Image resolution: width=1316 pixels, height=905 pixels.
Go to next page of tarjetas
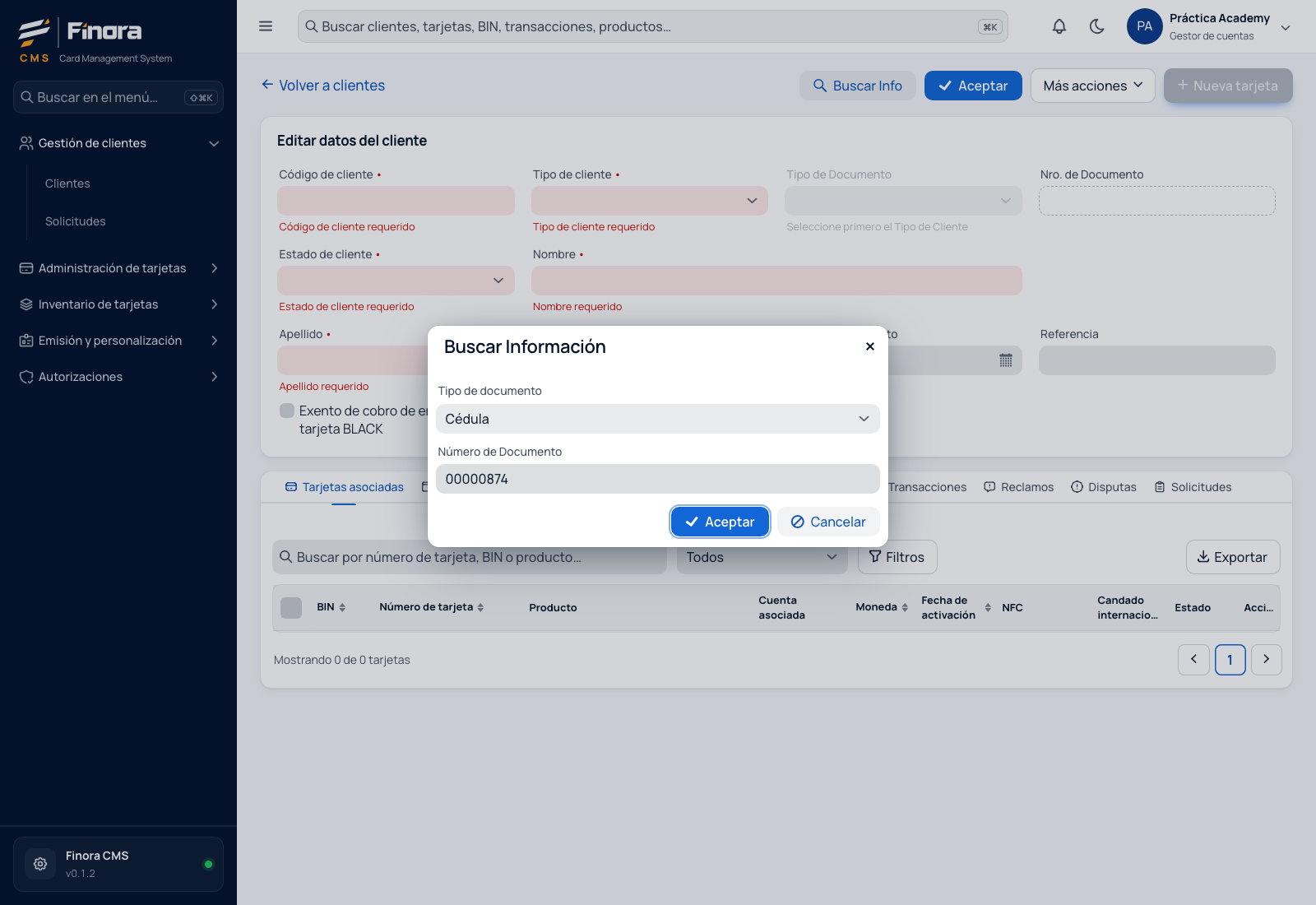(x=1267, y=659)
